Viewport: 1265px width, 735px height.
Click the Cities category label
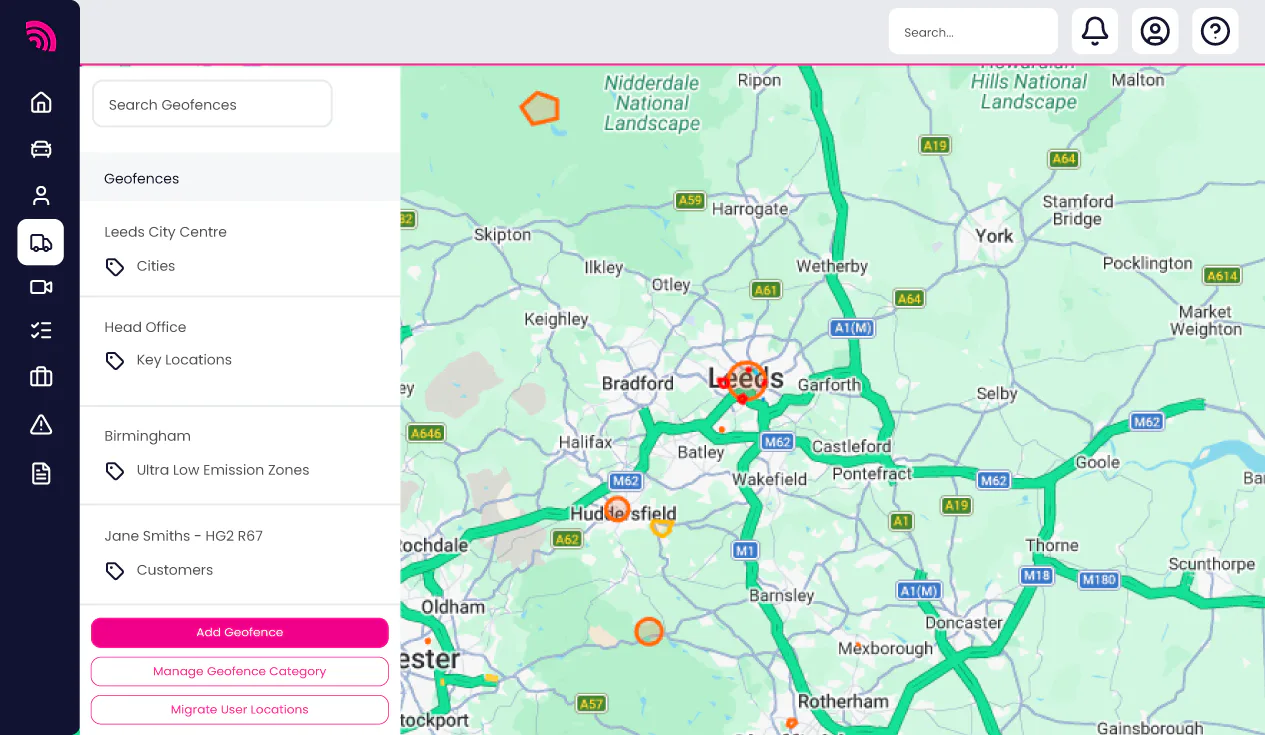tap(156, 266)
